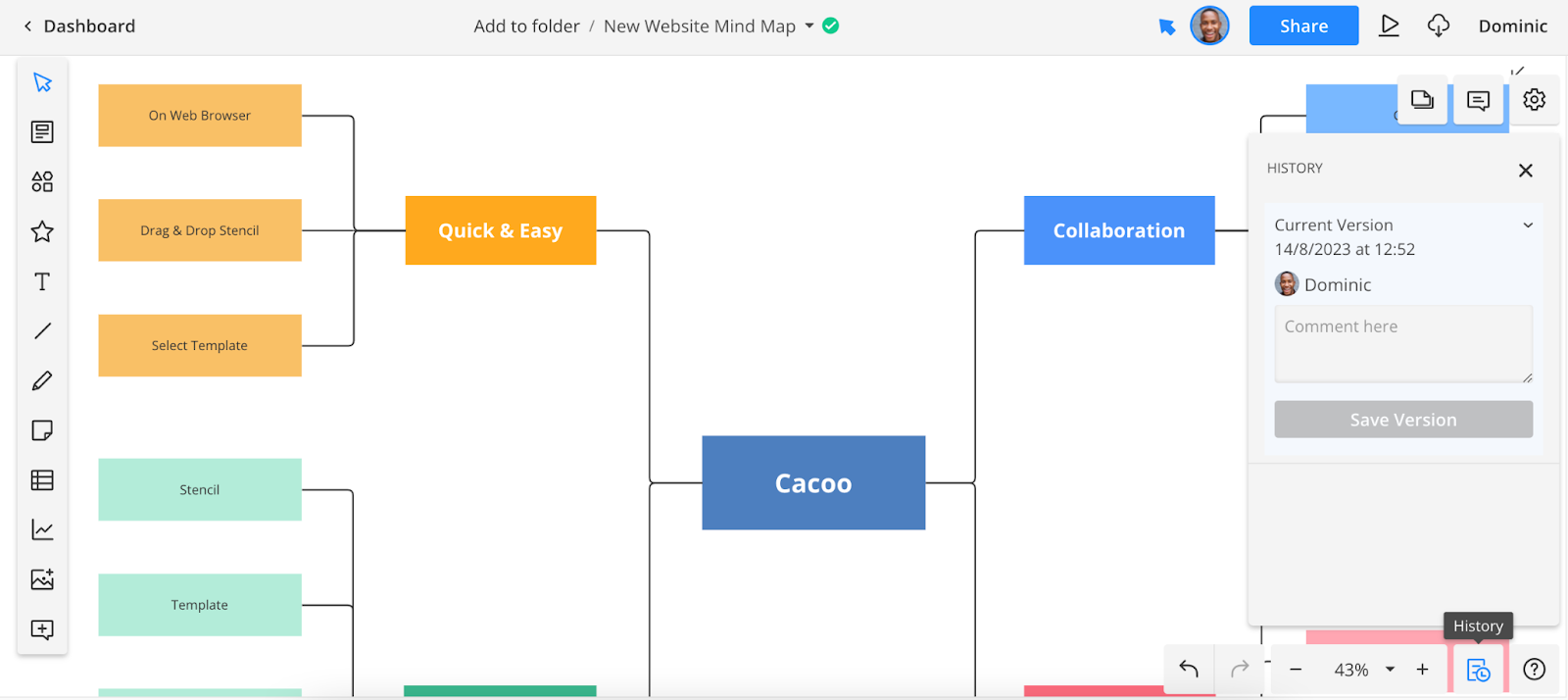Select the green Stencil box
The height and width of the screenshot is (700, 1568).
(x=200, y=490)
